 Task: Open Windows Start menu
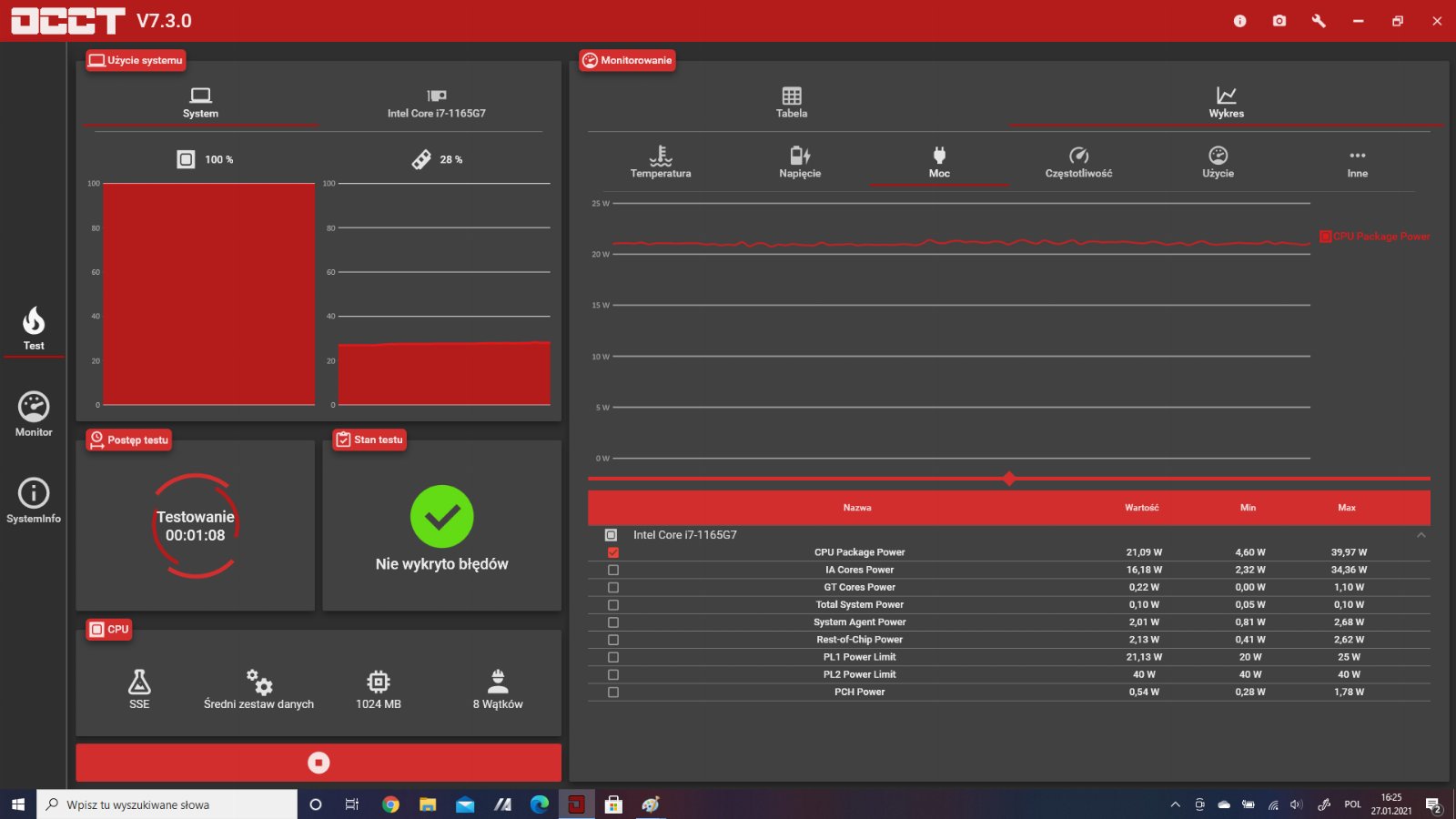18,804
